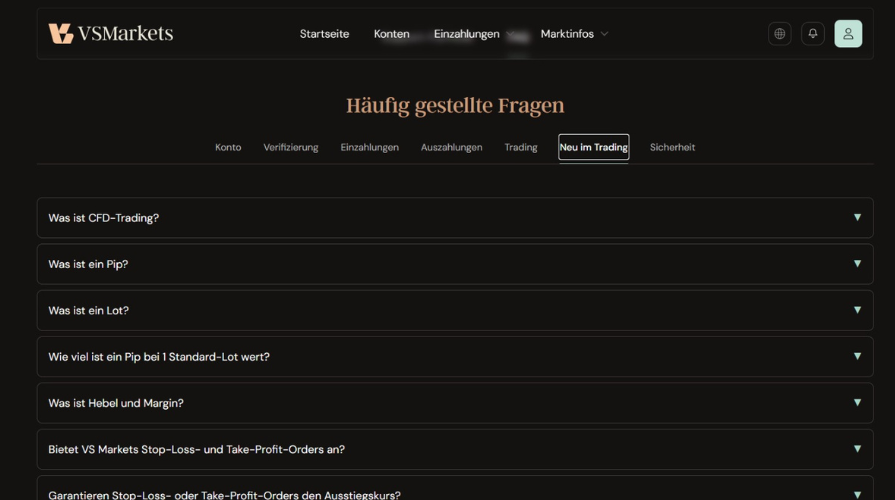Expand 'Was ist CFD-Trading?' arrow
Screen dimensions: 895x500
[x=857, y=217]
